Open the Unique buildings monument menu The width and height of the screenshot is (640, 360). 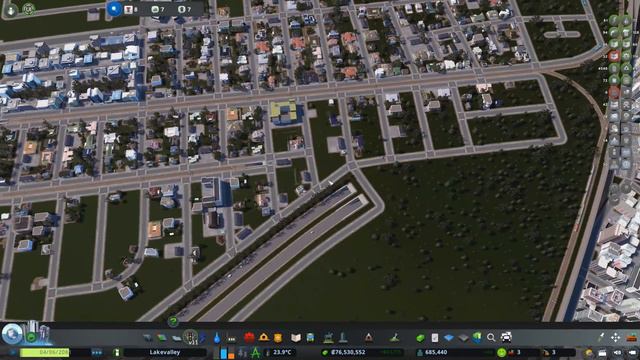(x=343, y=338)
